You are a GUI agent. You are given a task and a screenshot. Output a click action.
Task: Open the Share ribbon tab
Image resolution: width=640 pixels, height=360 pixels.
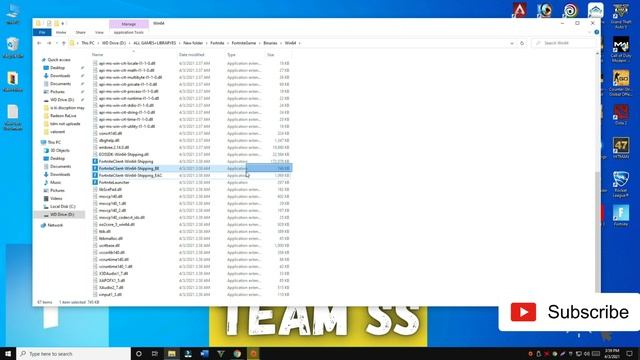pos(80,32)
